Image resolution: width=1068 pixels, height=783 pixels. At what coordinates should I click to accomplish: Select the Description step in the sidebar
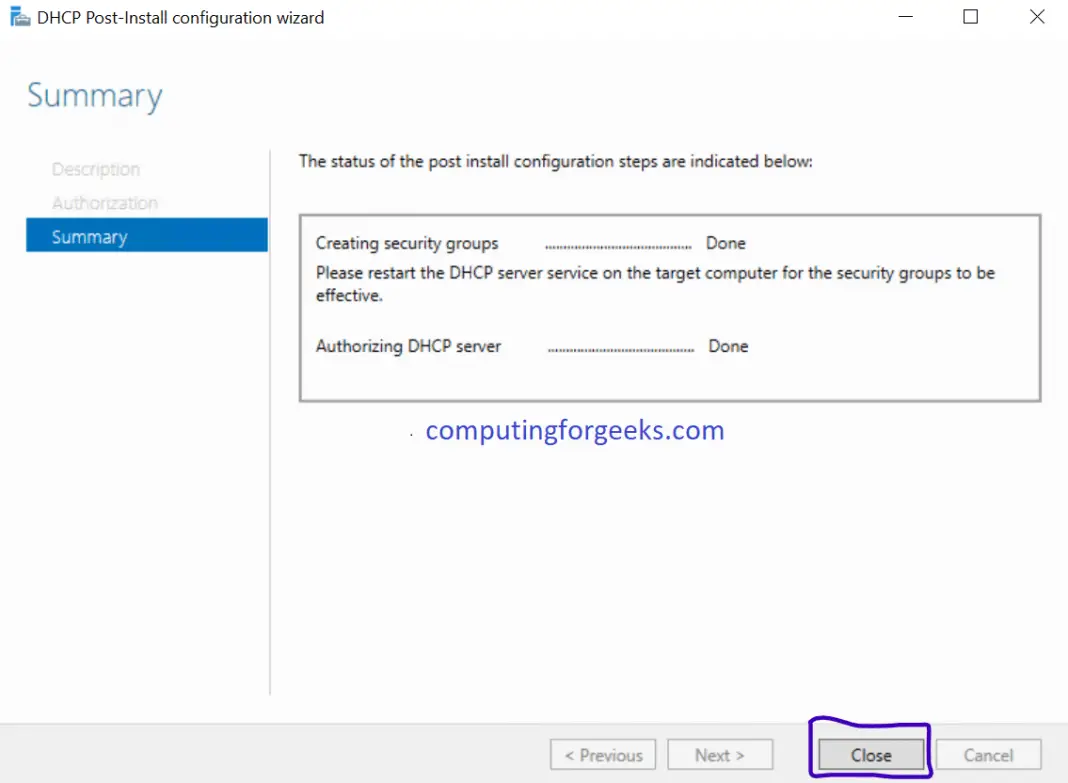coord(96,169)
